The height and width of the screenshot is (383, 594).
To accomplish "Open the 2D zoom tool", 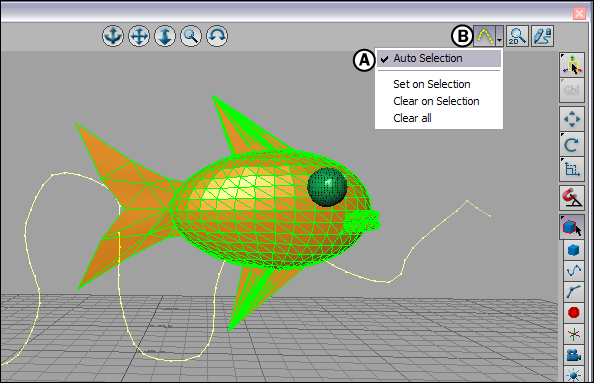I will pos(517,36).
